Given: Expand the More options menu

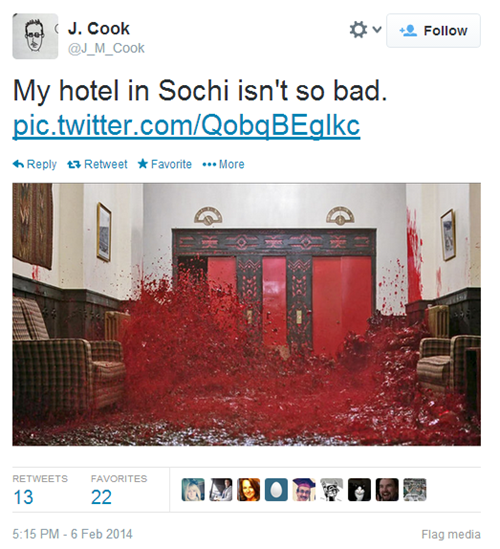Looking at the screenshot, I should 223,164.
